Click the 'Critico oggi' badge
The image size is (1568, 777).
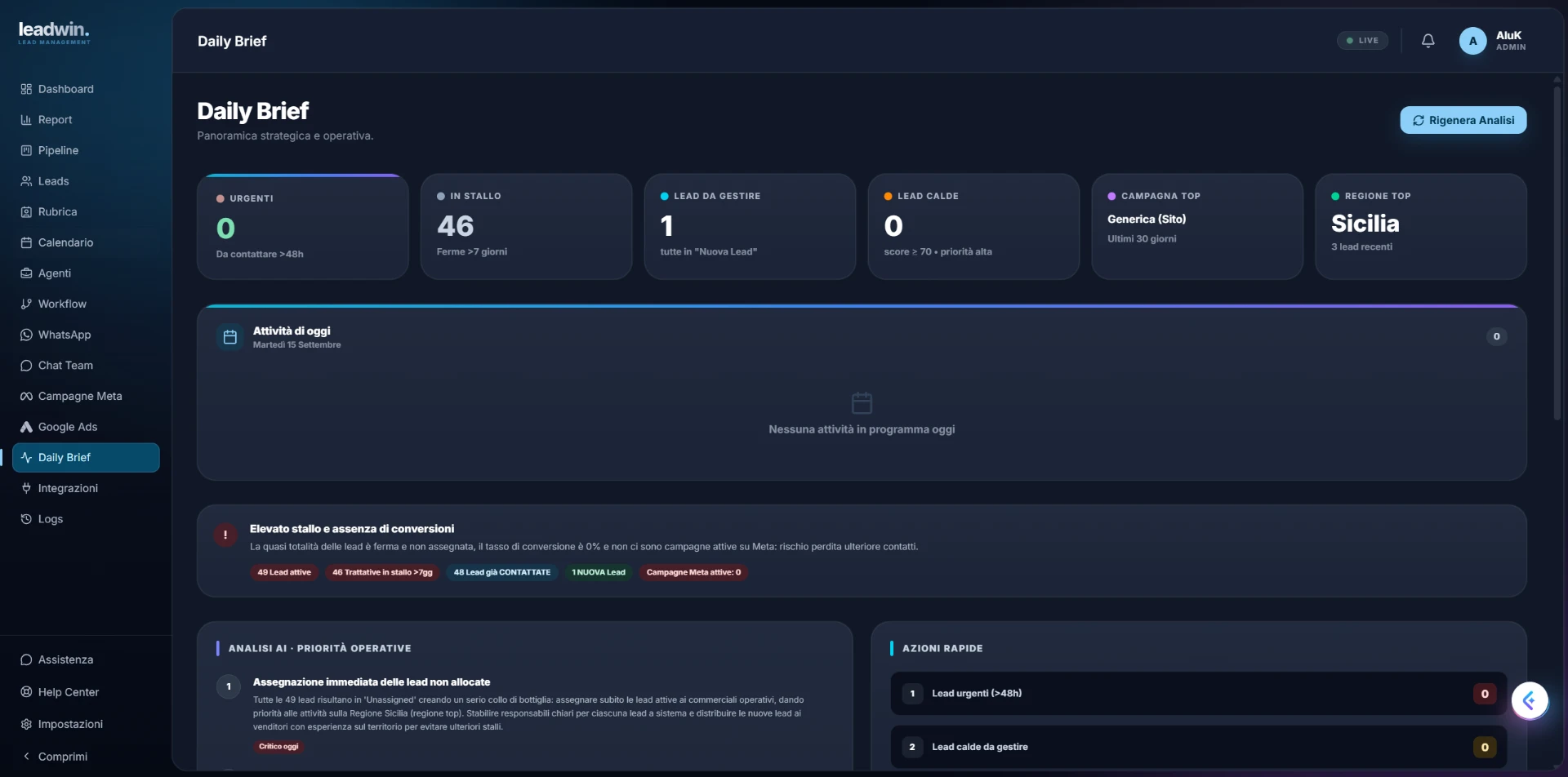click(278, 747)
